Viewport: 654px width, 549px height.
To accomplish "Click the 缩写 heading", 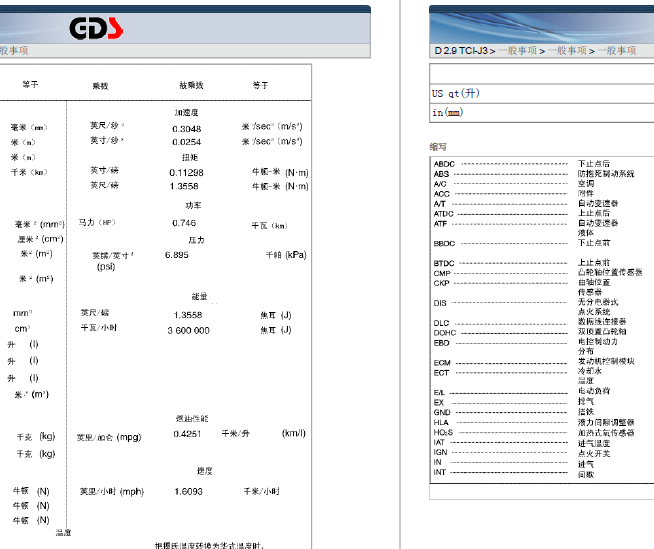I will tap(438, 147).
